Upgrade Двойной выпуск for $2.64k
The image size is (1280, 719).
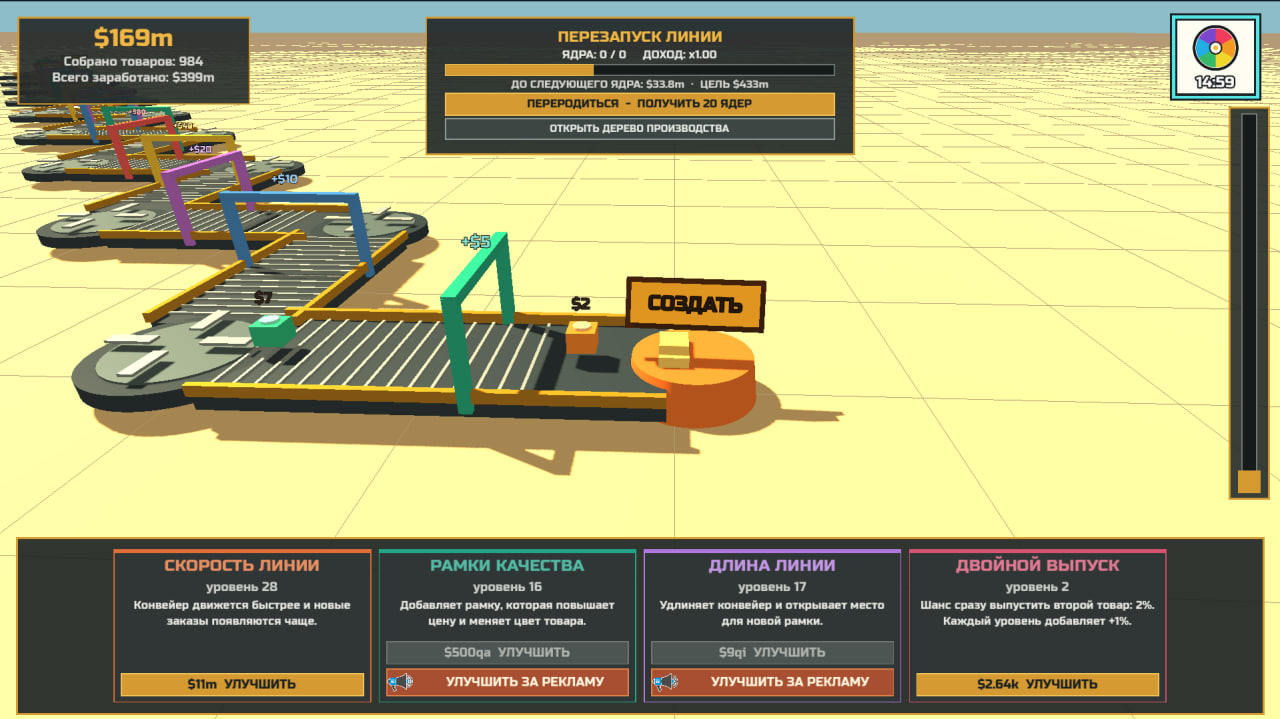pyautogui.click(x=1037, y=684)
